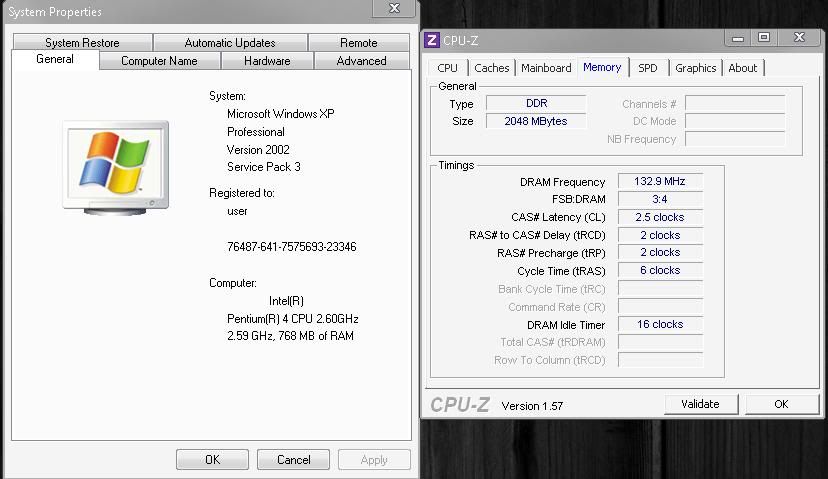Click the '2.59 GHz, 768 MB of RAM' text
The height and width of the screenshot is (479, 828).
coord(290,336)
